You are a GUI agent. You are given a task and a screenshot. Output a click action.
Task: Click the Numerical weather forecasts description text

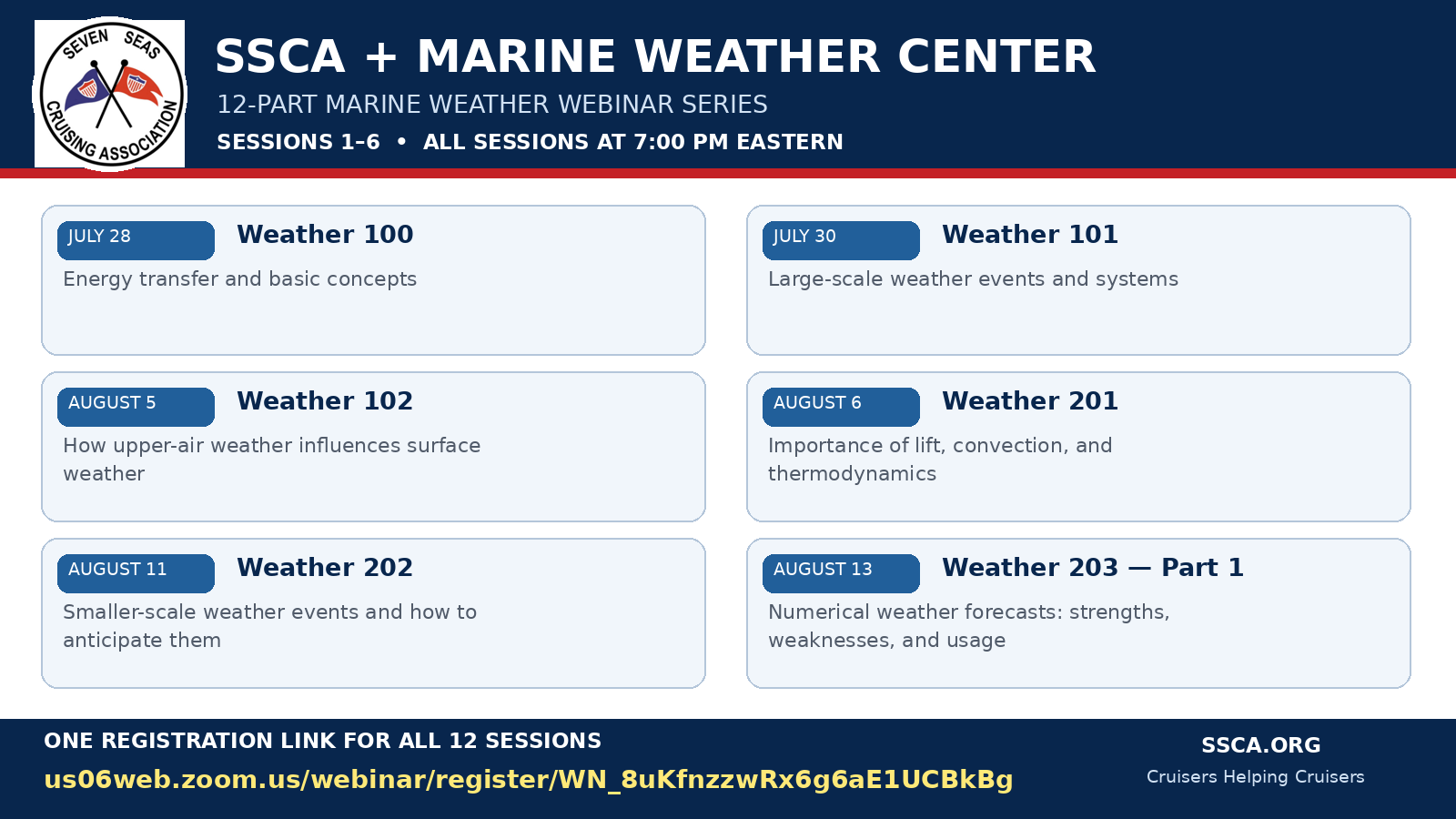[969, 626]
